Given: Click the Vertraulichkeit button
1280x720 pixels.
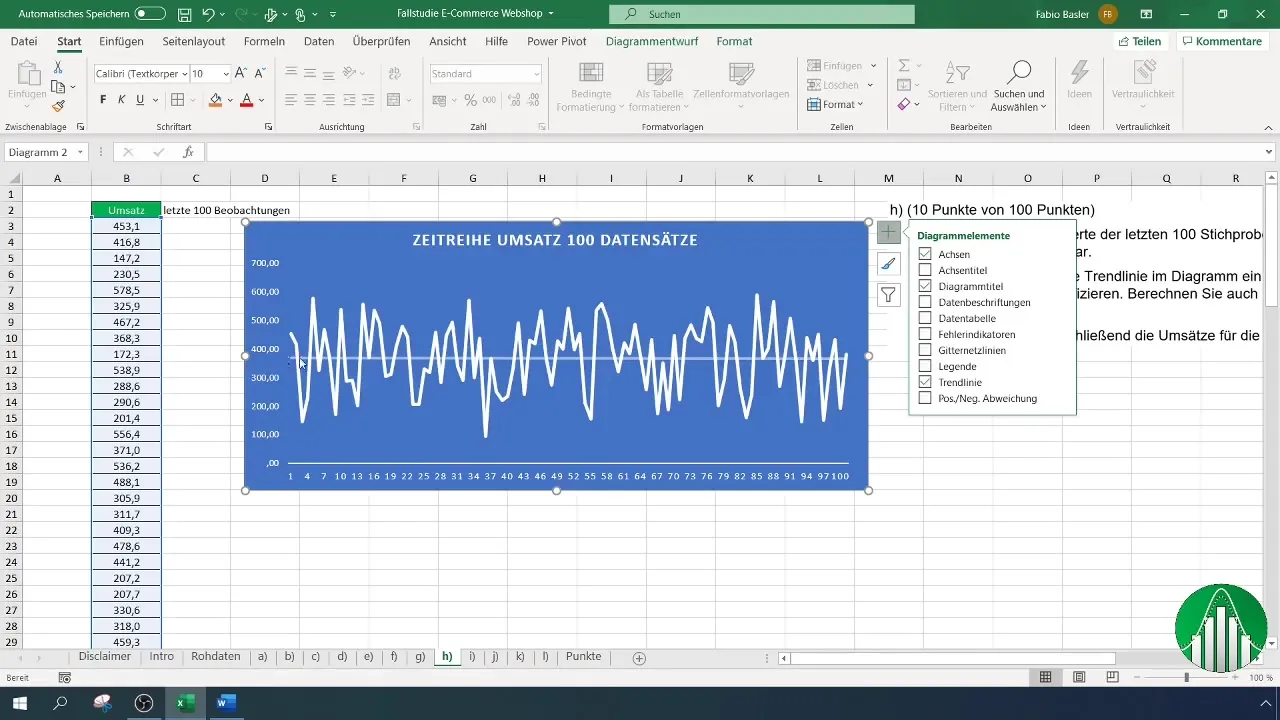Looking at the screenshot, I should click(1142, 80).
